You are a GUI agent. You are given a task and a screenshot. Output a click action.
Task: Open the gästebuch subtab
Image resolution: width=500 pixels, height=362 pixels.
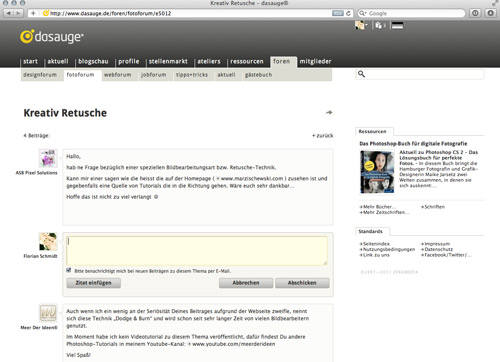pyautogui.click(x=258, y=75)
